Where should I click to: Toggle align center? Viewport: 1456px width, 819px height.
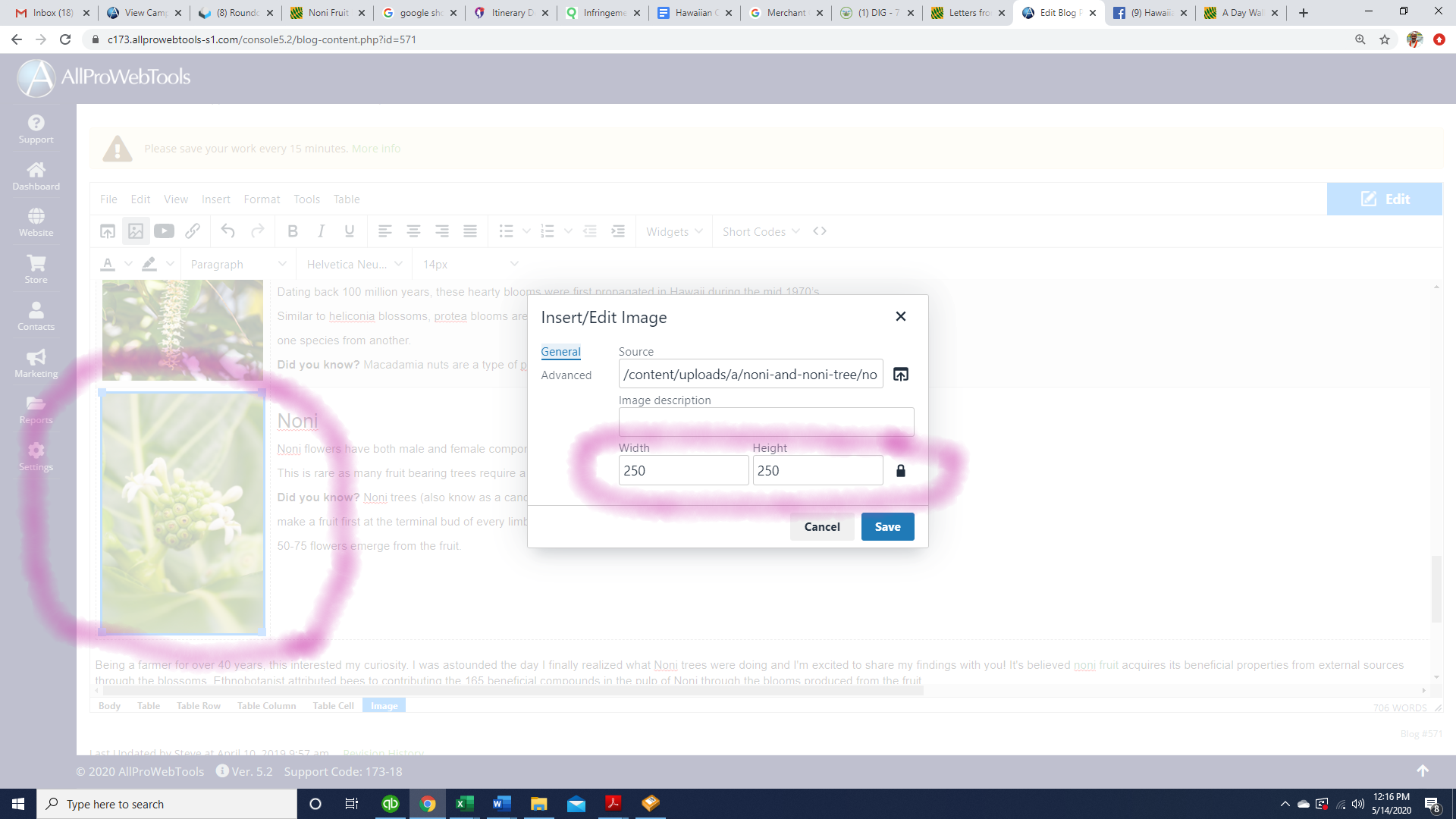[x=413, y=231]
